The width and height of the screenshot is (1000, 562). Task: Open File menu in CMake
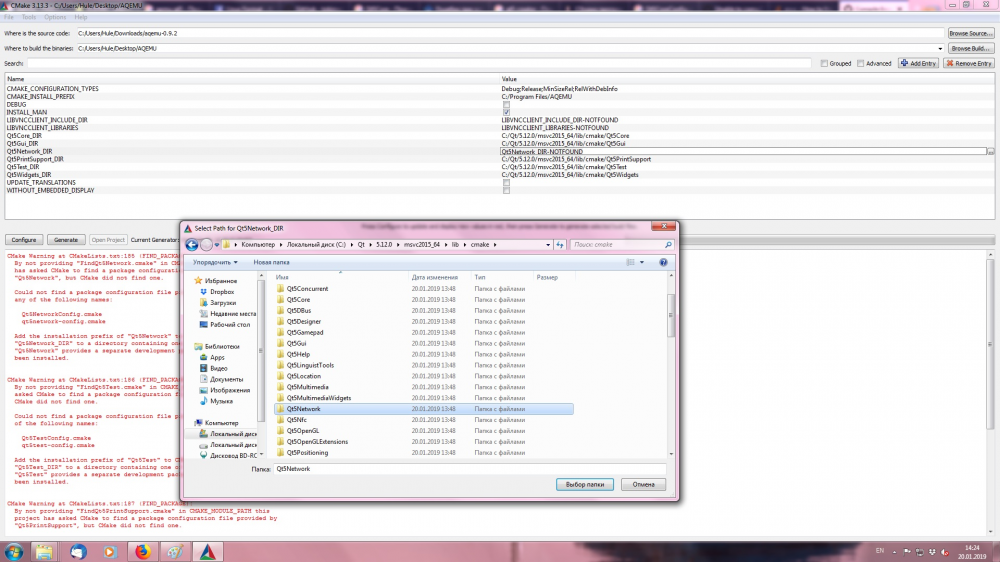click(x=9, y=17)
